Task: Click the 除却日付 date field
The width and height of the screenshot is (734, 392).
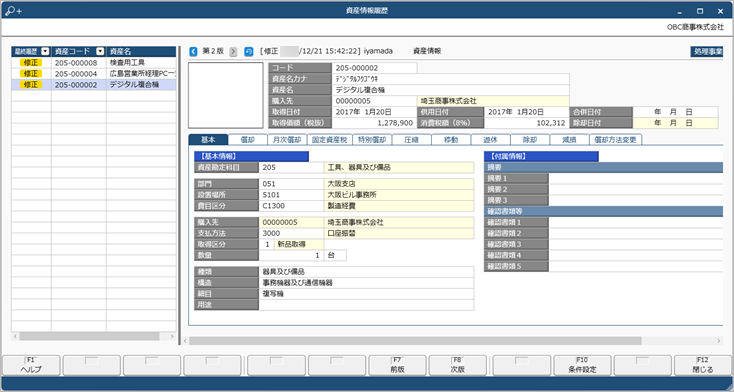Action: point(675,123)
